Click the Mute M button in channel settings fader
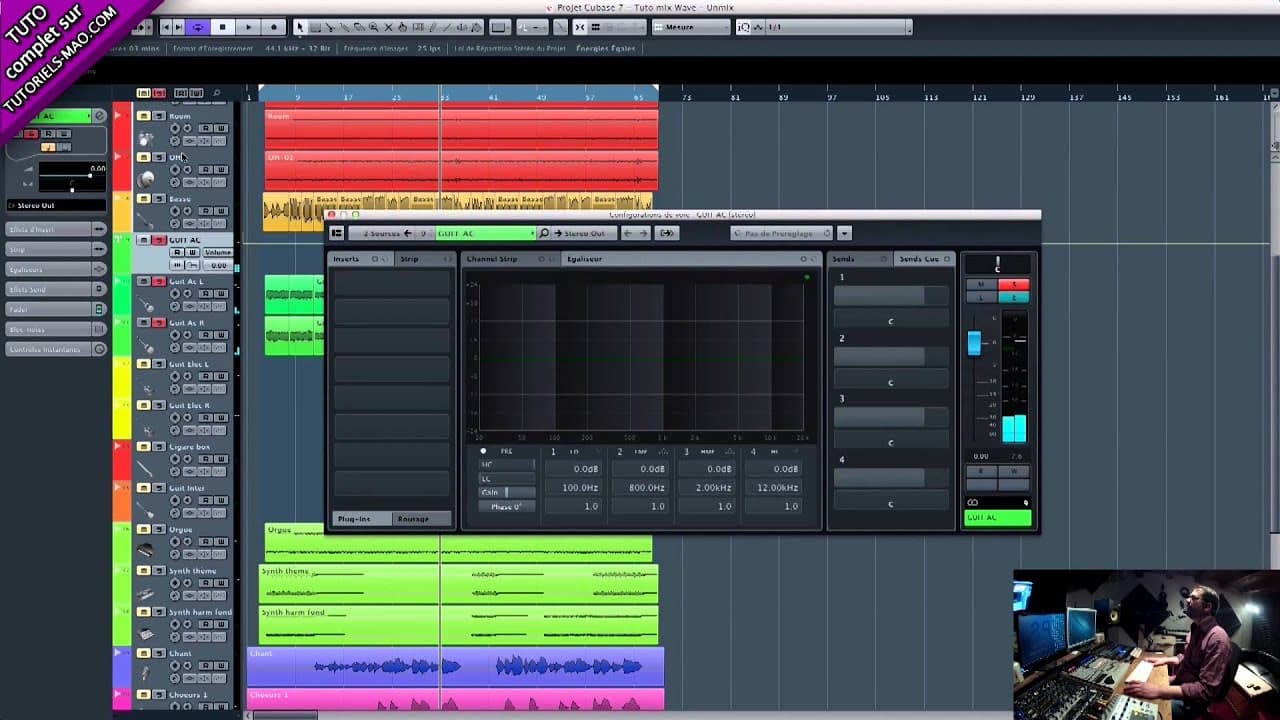Image resolution: width=1280 pixels, height=720 pixels. point(980,285)
